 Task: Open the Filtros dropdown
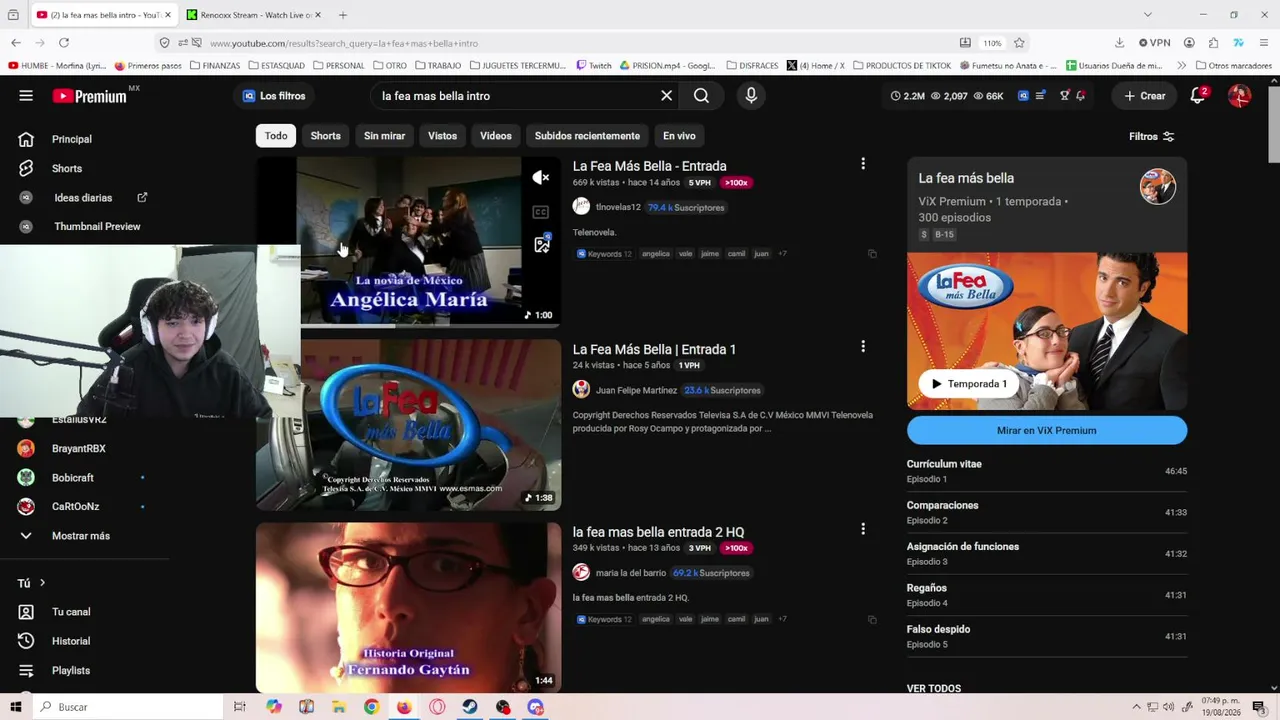(x=1151, y=136)
